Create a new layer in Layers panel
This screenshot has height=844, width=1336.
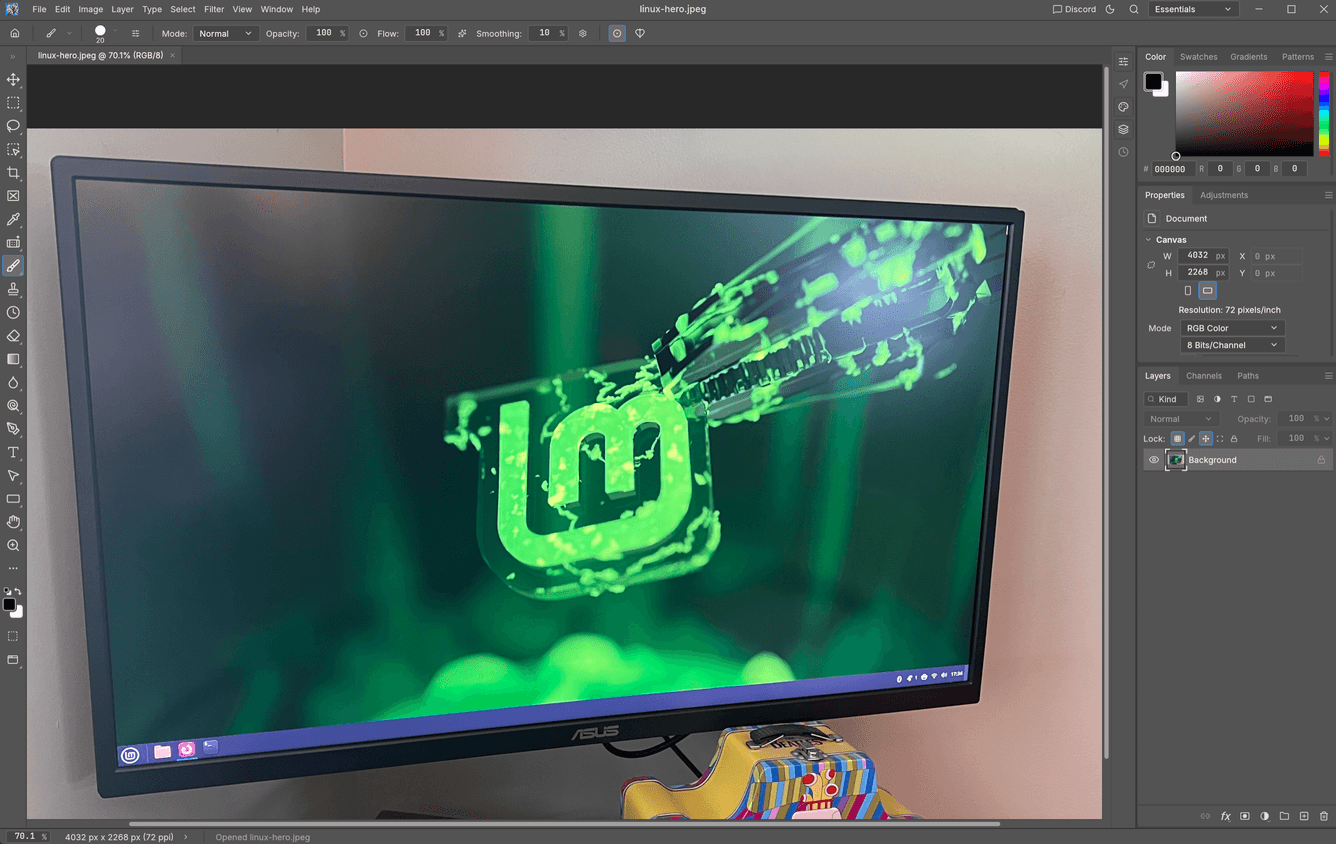click(x=1304, y=816)
